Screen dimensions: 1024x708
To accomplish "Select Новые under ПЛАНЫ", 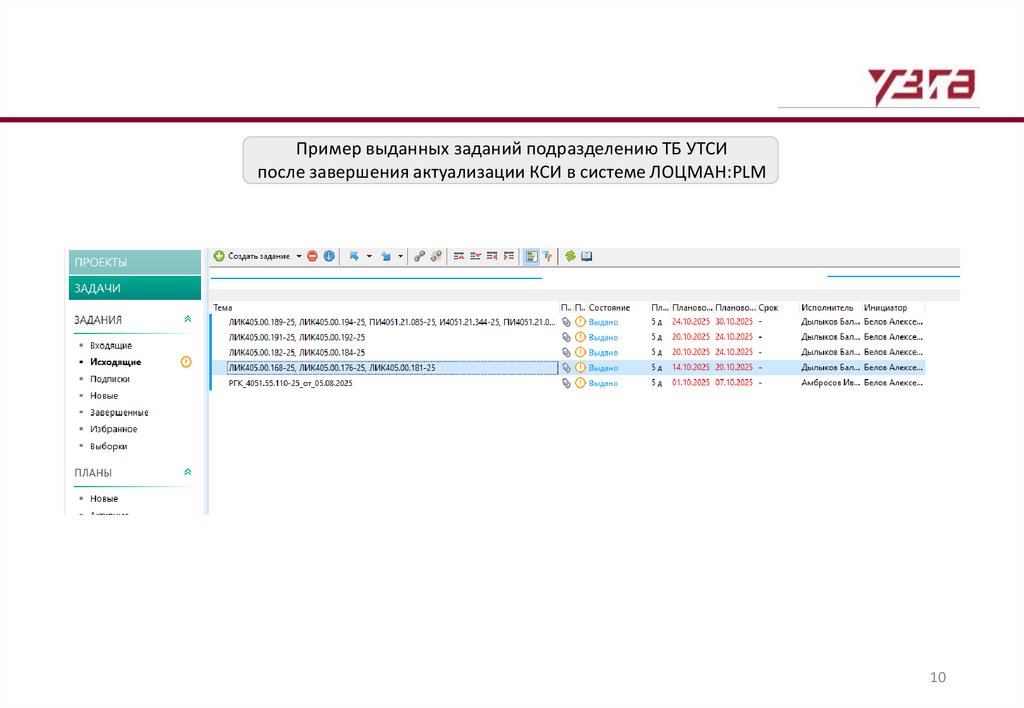I will pos(104,498).
